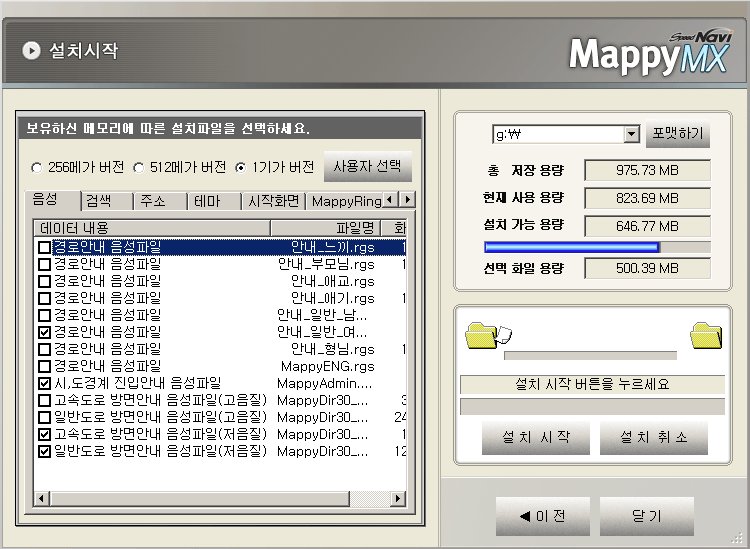Click the 데이터 내용 column header

coord(152,228)
